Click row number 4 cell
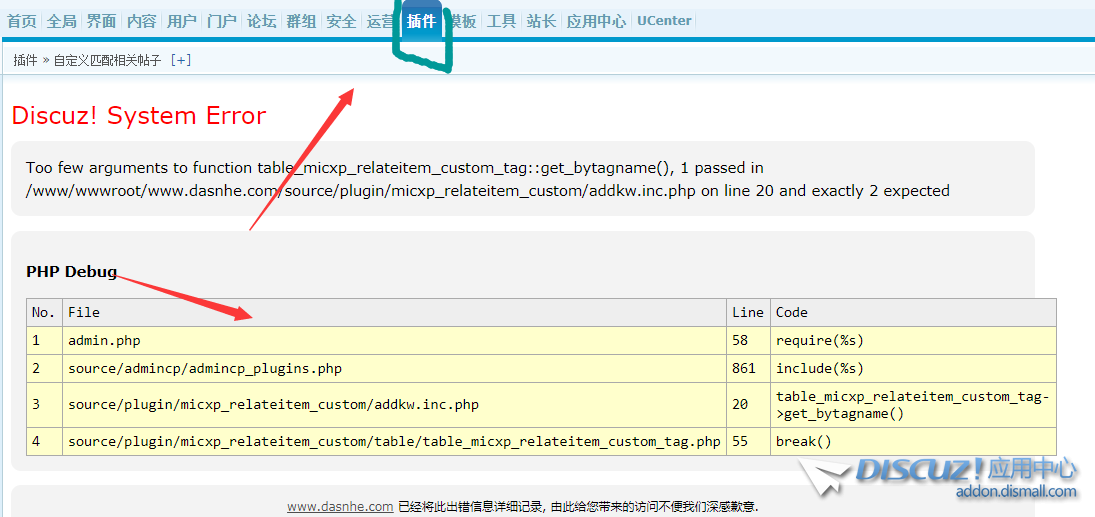Image resolution: width=1095 pixels, height=517 pixels. [44, 442]
